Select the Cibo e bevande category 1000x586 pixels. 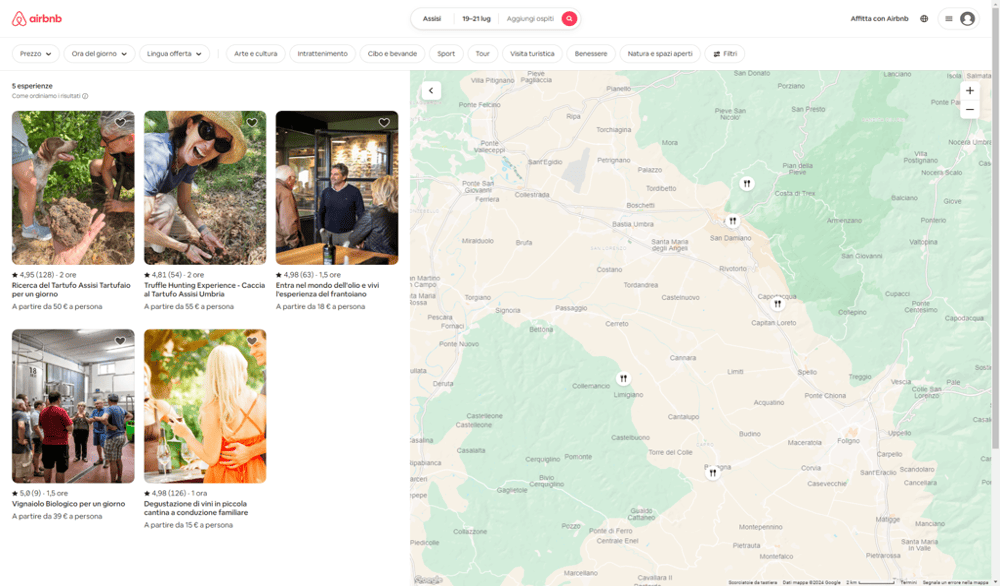[x=394, y=54]
